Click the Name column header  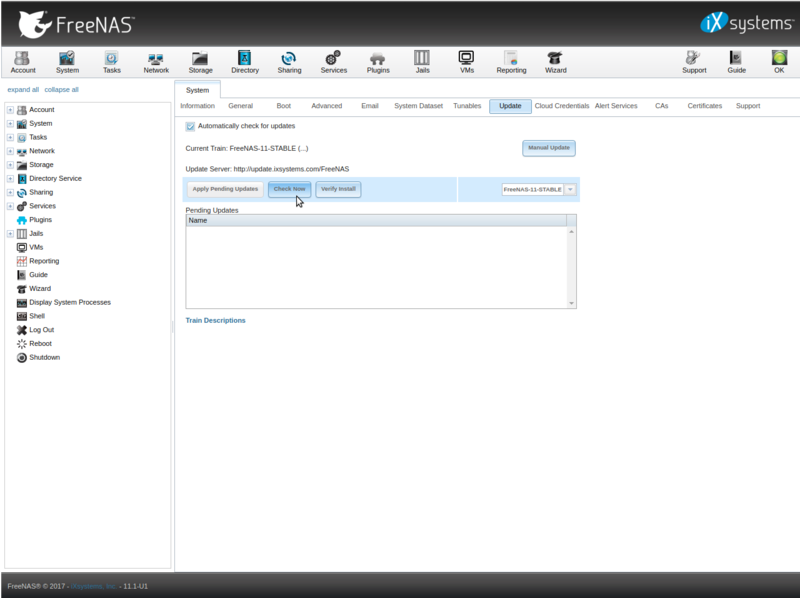point(377,220)
